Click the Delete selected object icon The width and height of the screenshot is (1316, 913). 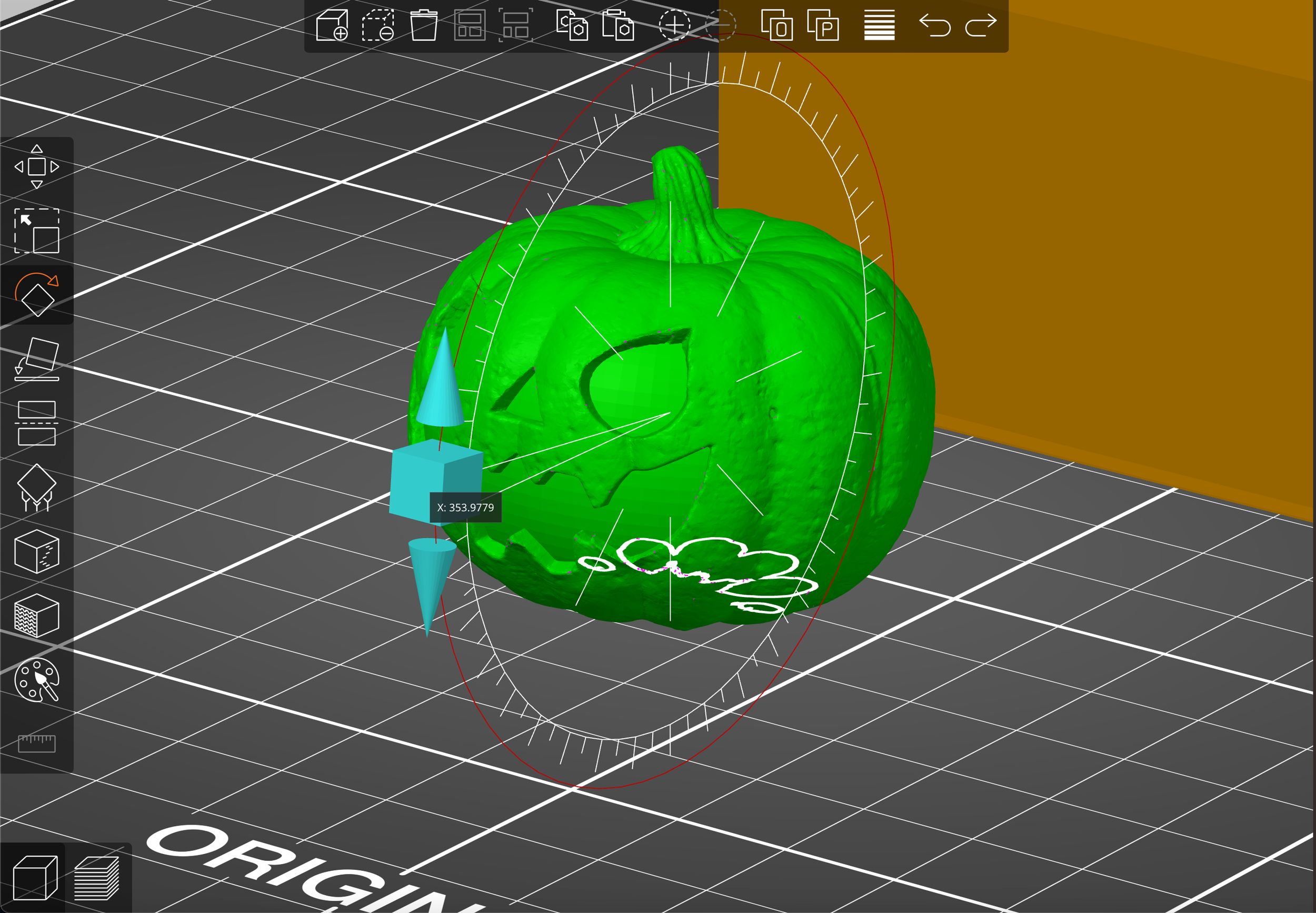click(378, 25)
